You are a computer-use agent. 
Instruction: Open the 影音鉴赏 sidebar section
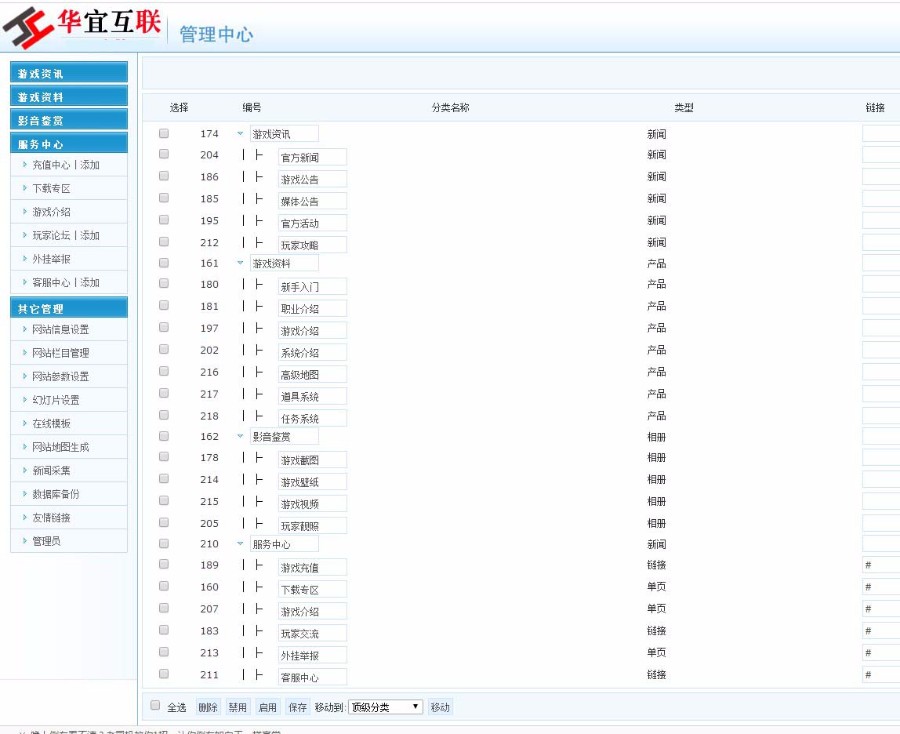69,120
